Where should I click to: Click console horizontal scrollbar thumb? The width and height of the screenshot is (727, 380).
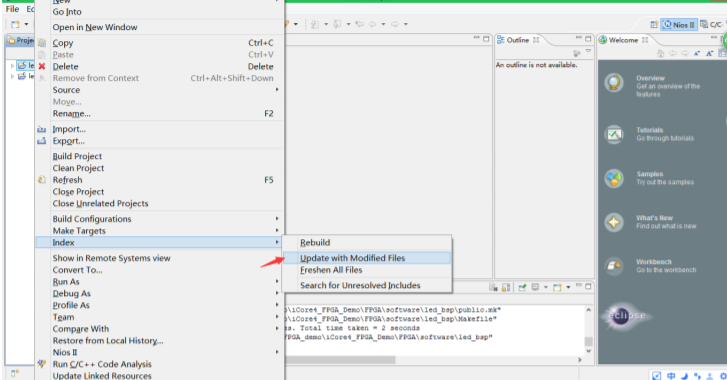(x=340, y=360)
